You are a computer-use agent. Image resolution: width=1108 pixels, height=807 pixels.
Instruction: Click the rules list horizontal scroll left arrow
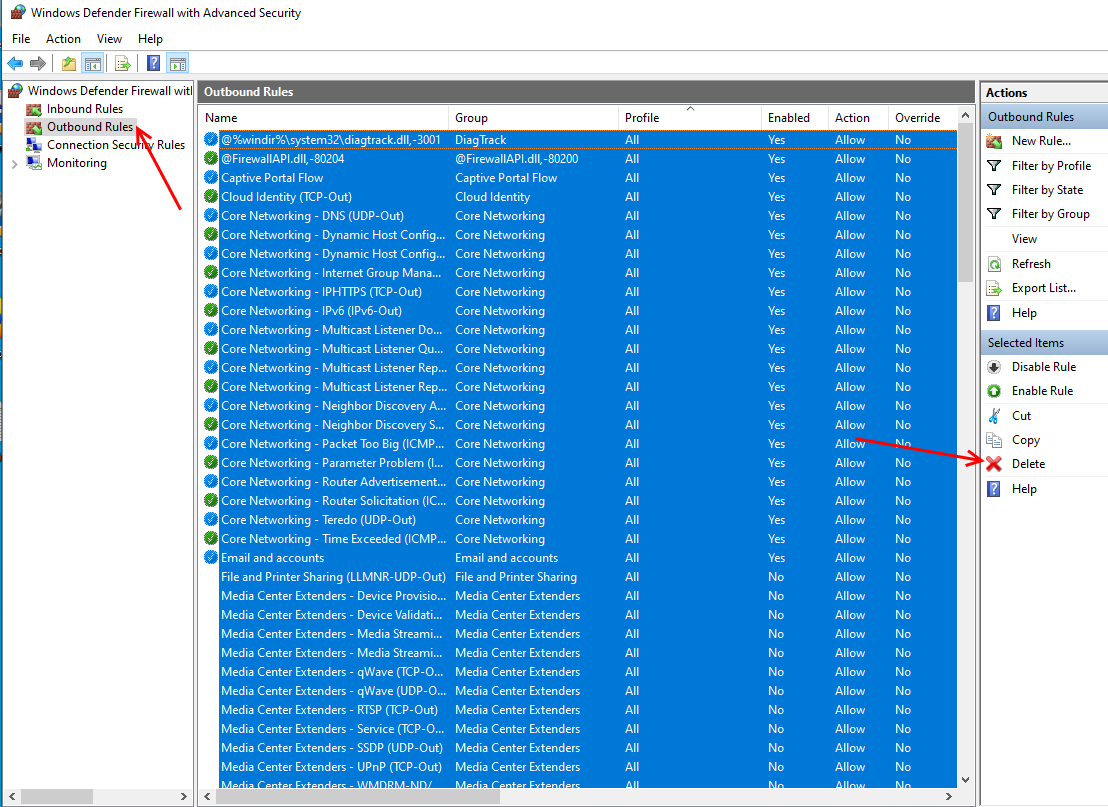207,796
